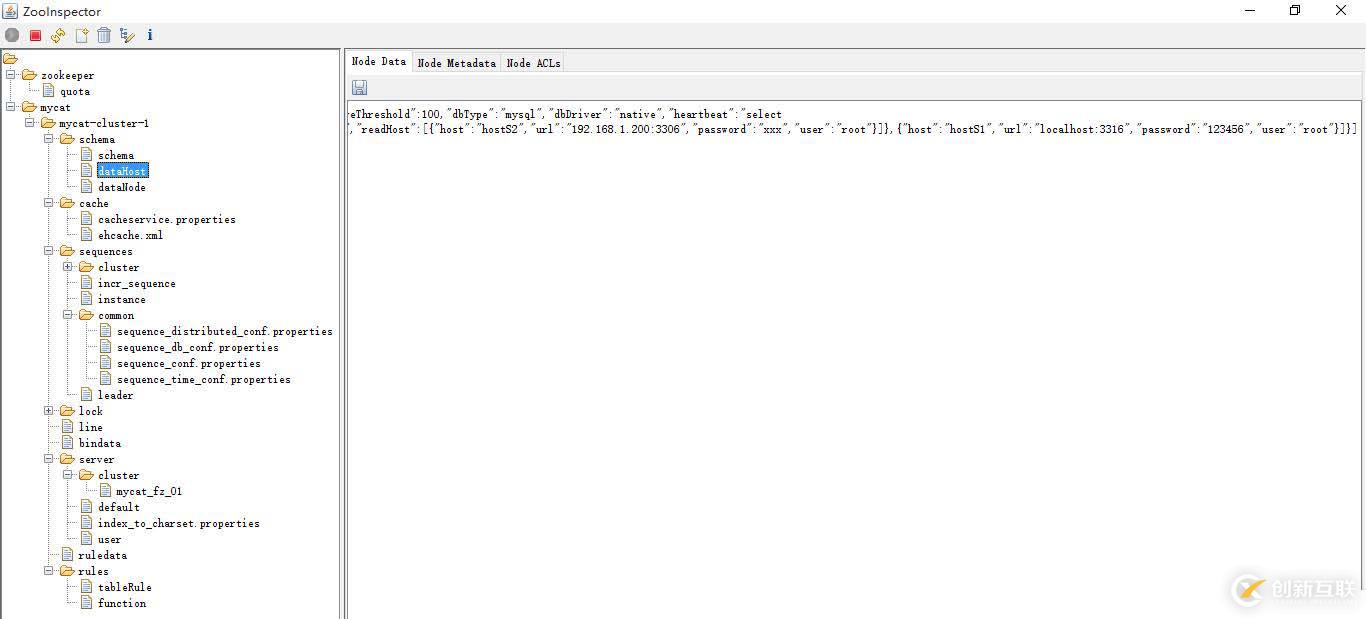Select the default node under server

[x=119, y=507]
